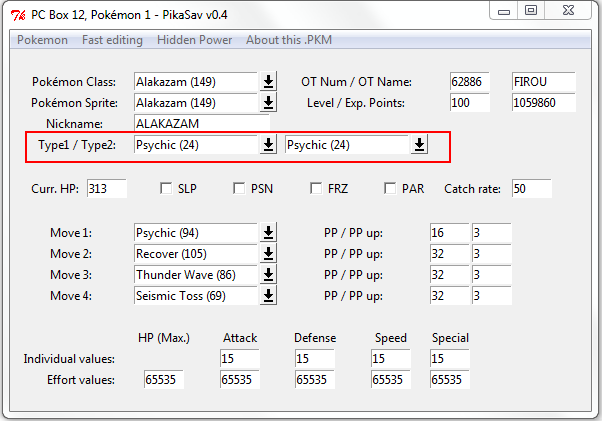Screen dimensions: 602x421
Task: Close the PikaSav window
Action: 568,10
